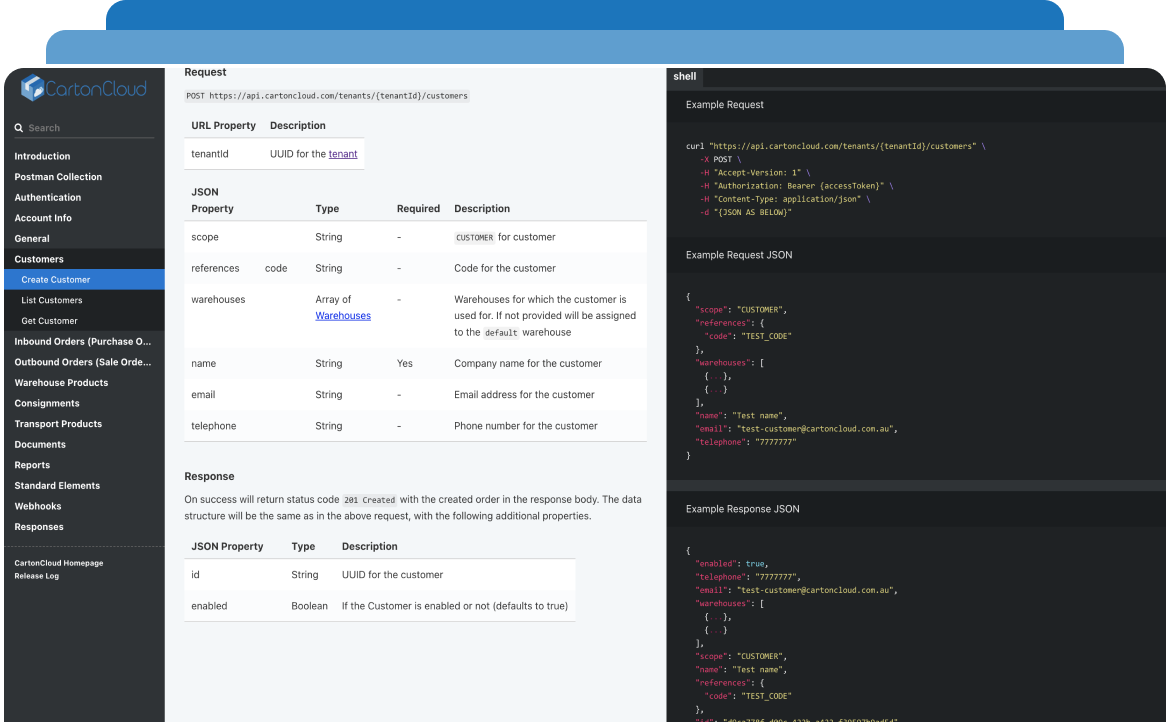
Task: Click the CartonCloud cube logo icon
Action: 33,88
